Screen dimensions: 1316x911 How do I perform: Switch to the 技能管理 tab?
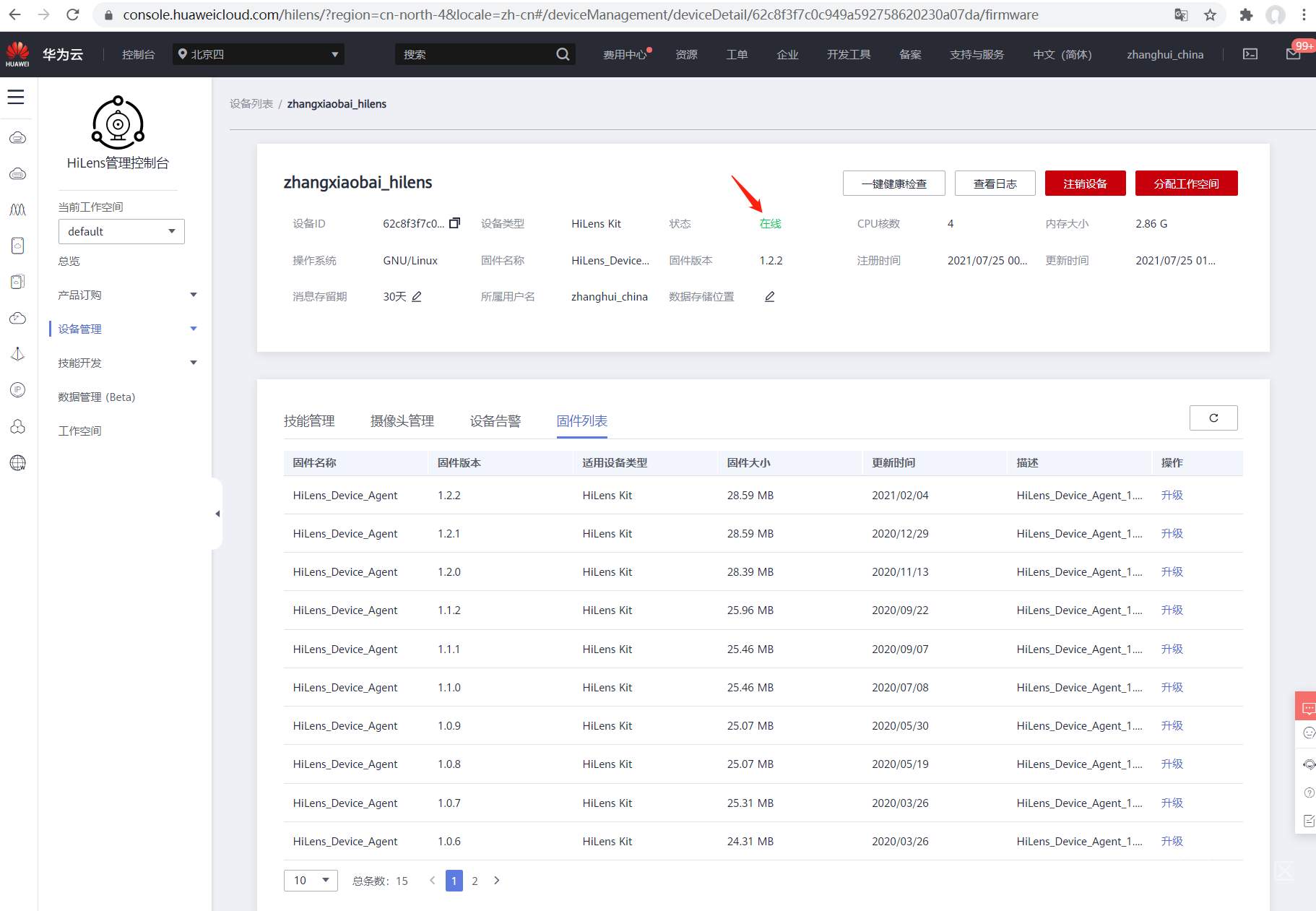click(x=309, y=421)
